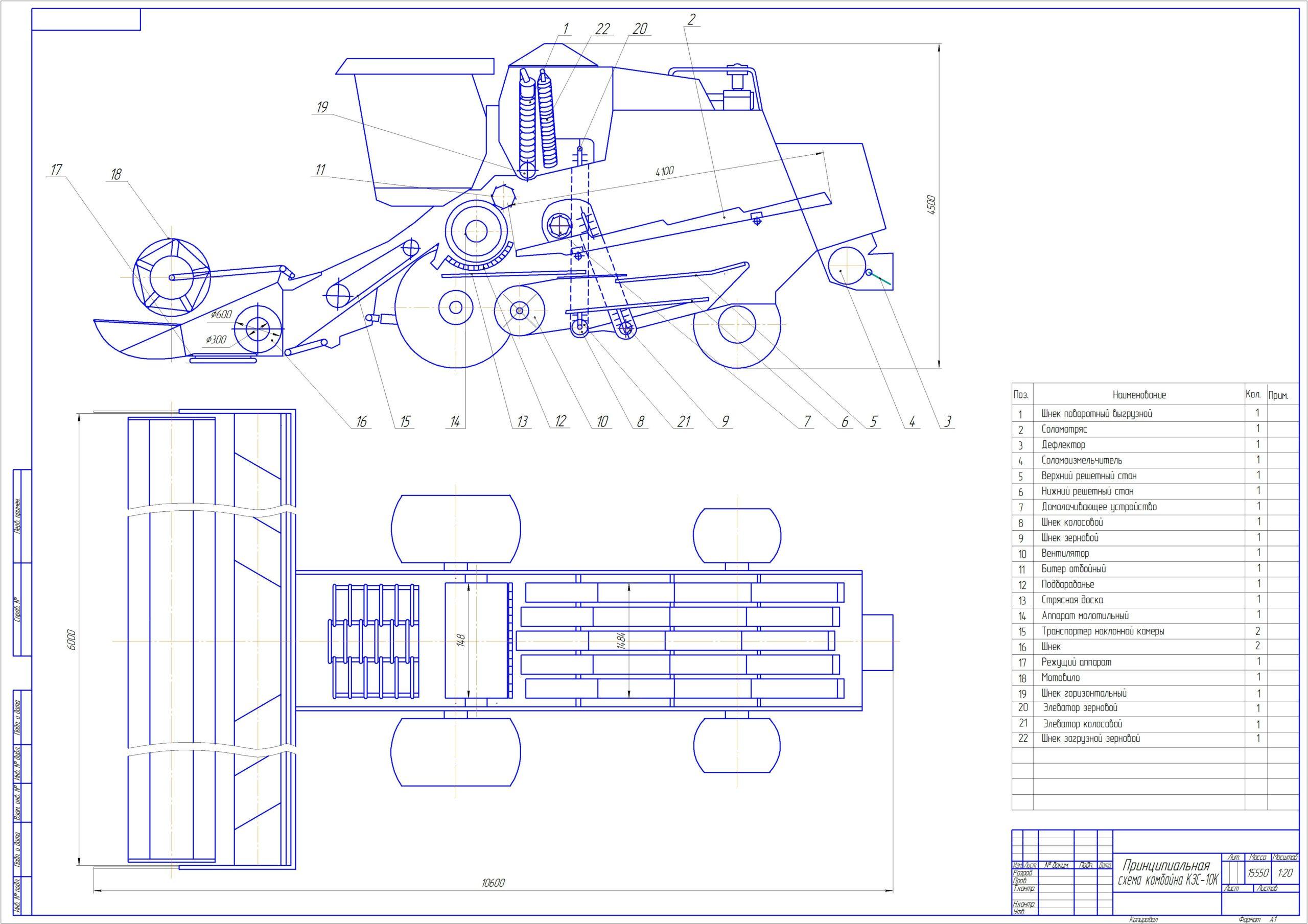Select the 4100 straw walker dimension label
Image resolution: width=1308 pixels, height=924 pixels.
pos(664,171)
